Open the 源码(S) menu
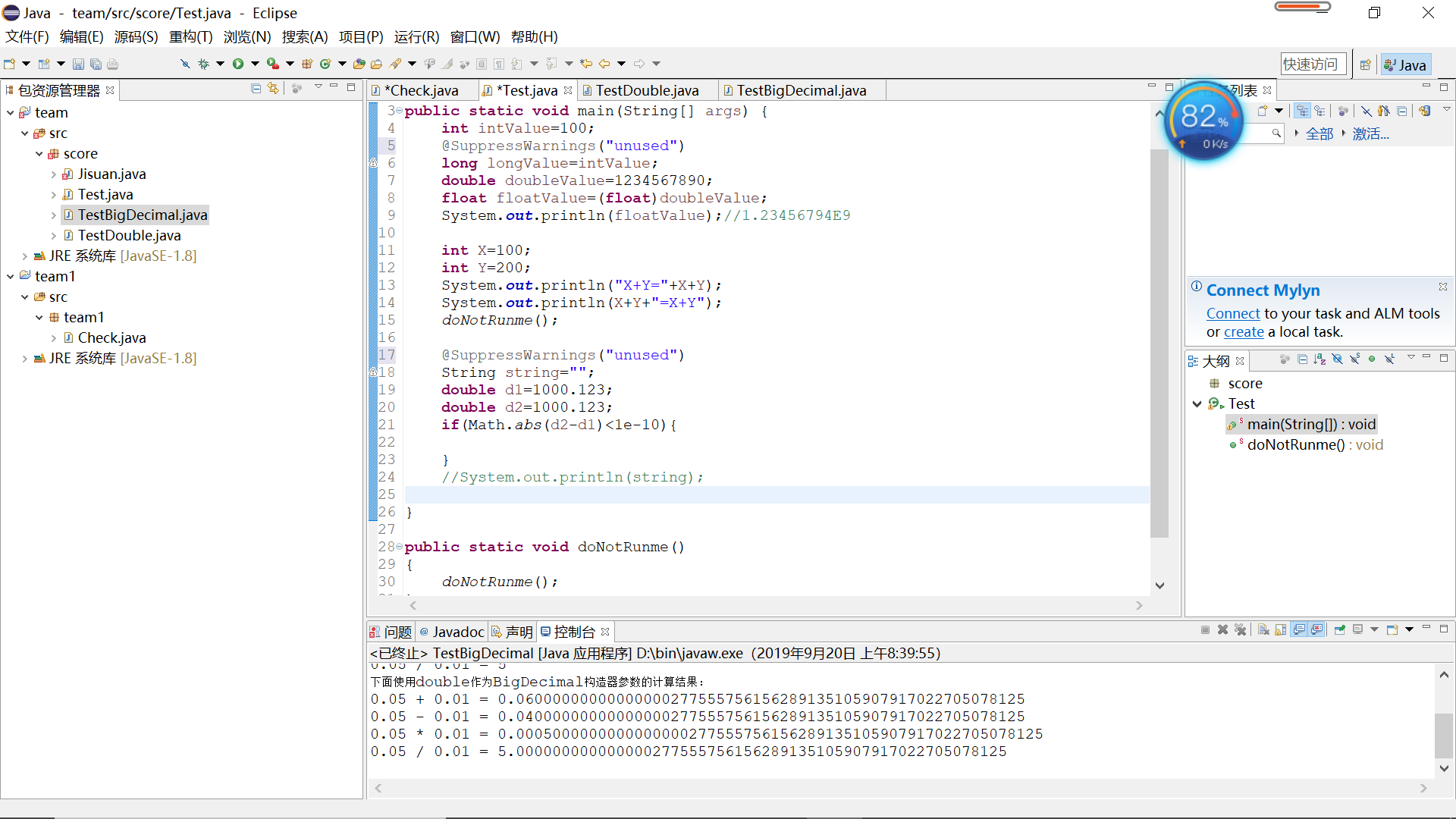Screen dimensions: 1456x819 [x=136, y=36]
